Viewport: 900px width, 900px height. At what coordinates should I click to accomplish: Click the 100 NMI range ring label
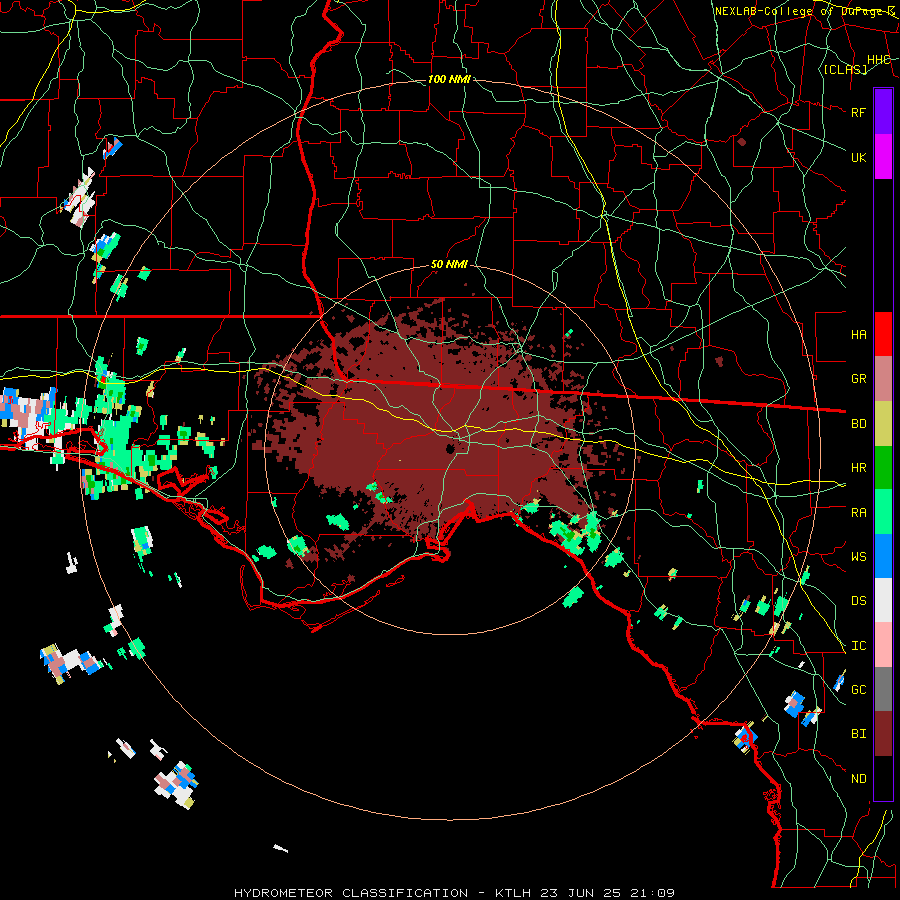[449, 79]
